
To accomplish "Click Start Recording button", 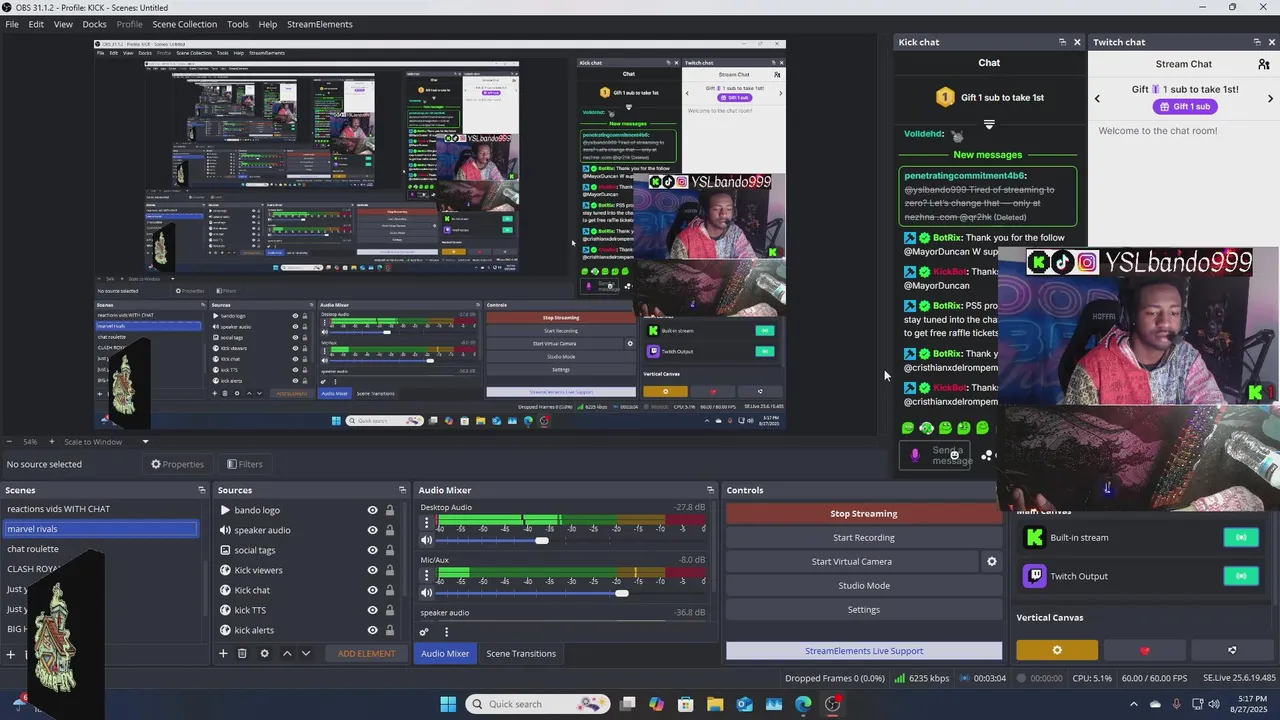I will 864,537.
